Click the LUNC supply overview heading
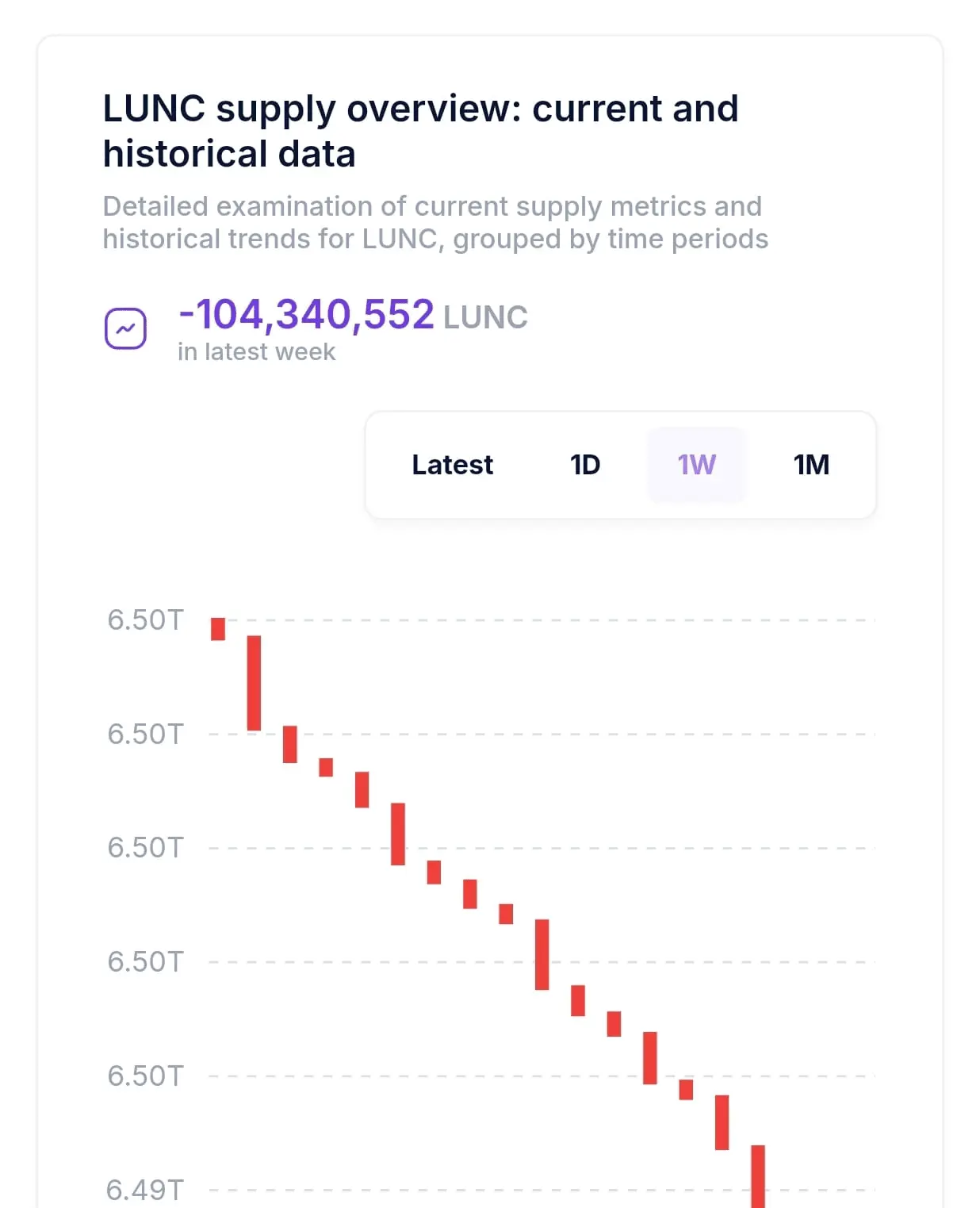Screen dimensions: 980x1208 420,131
